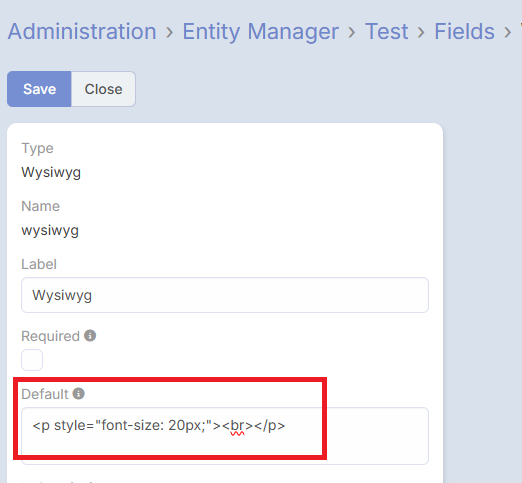Go to the Entity Manager breadcrumb
The height and width of the screenshot is (483, 522).
pyautogui.click(x=261, y=31)
